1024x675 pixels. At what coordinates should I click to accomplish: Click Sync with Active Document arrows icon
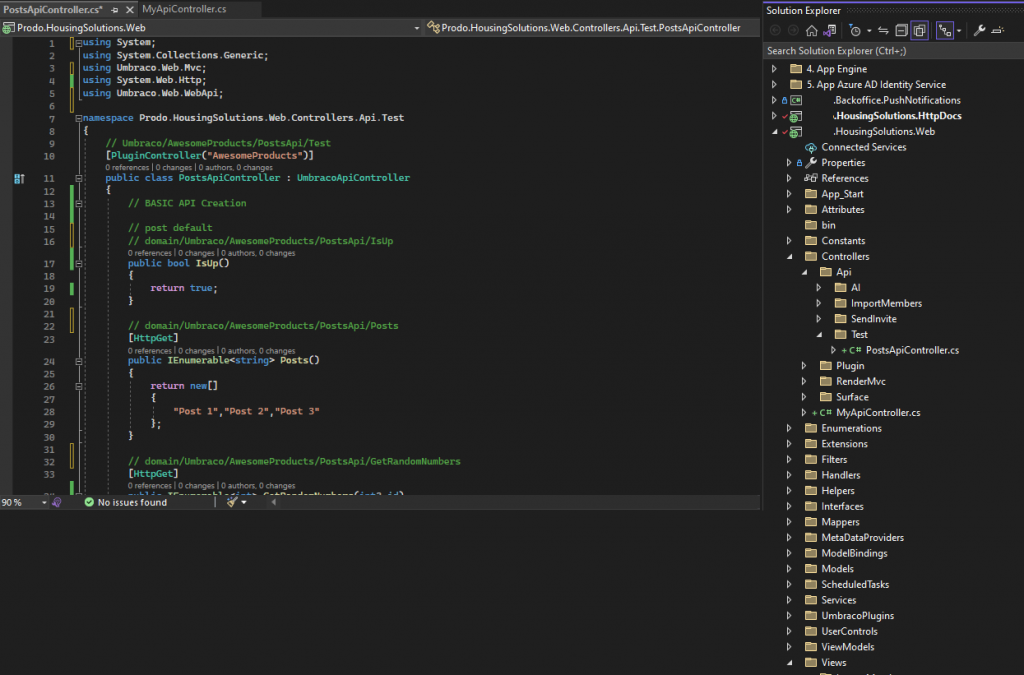click(884, 31)
